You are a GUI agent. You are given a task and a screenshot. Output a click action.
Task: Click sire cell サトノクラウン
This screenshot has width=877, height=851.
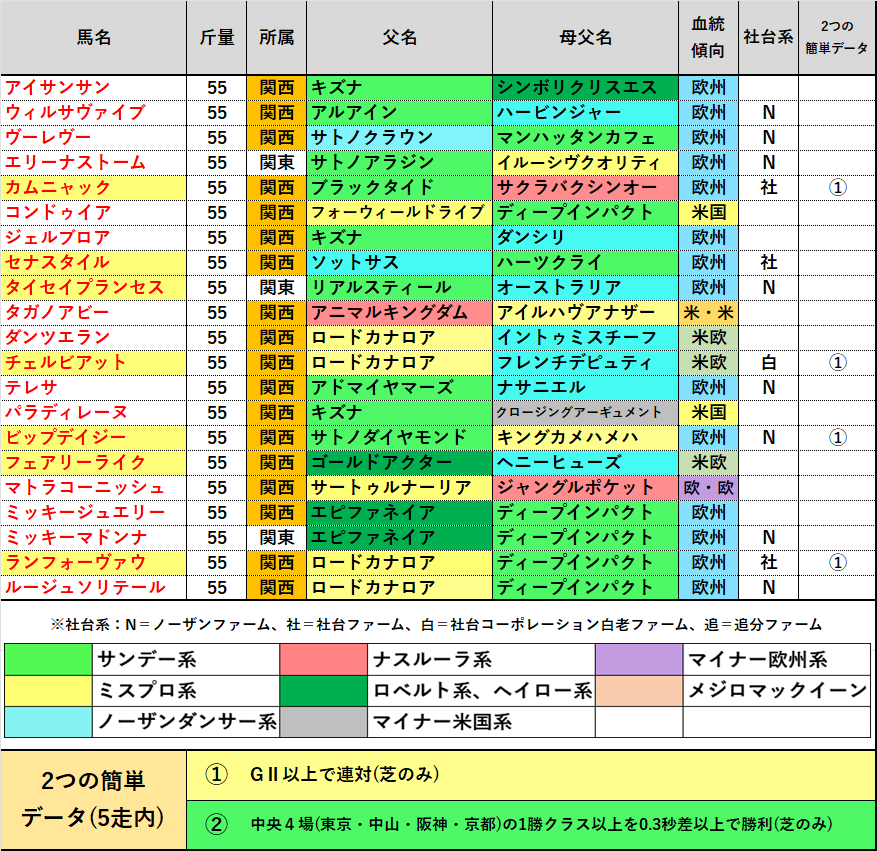click(x=399, y=138)
